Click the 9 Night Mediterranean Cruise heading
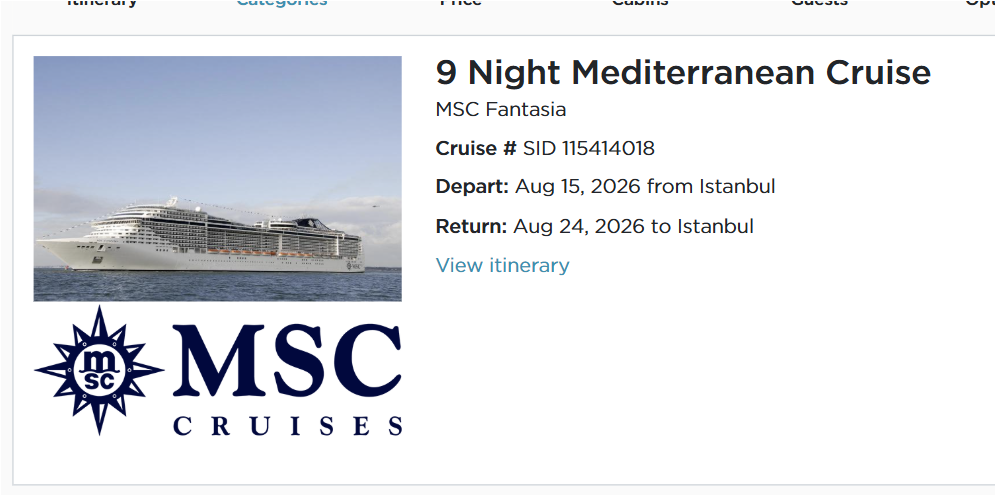 click(x=683, y=72)
